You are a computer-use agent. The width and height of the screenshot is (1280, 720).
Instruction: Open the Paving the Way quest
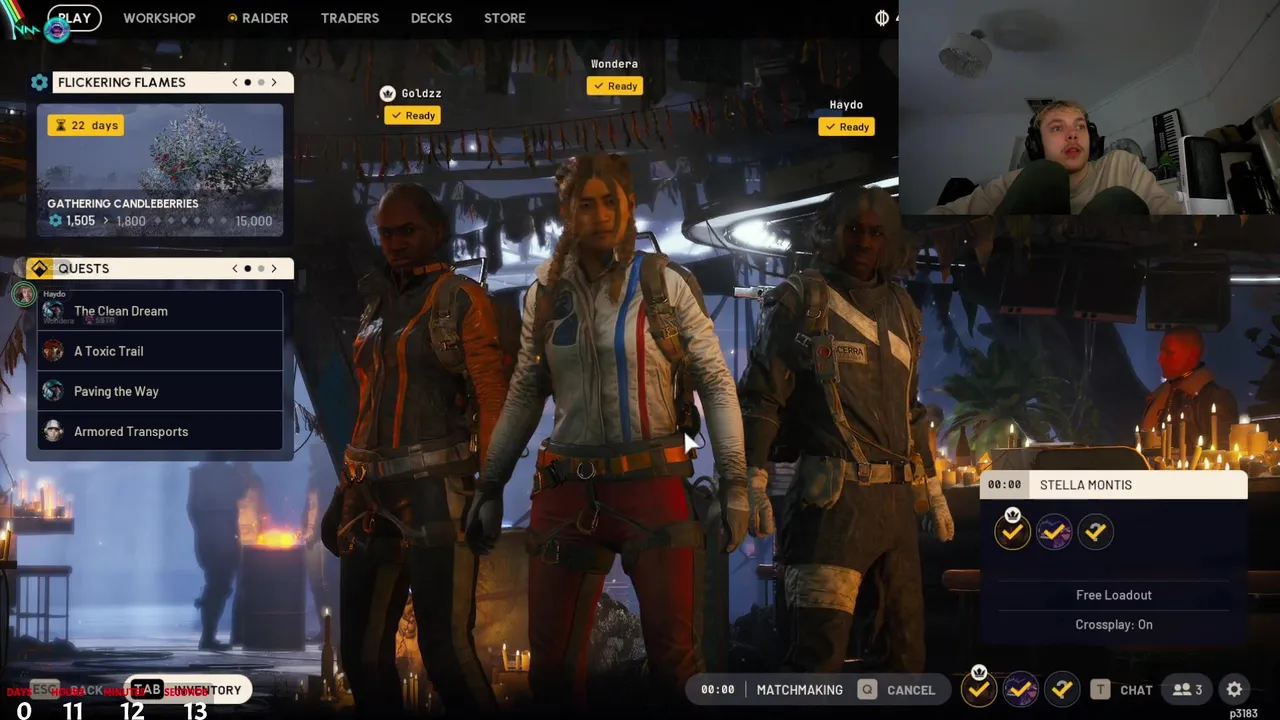click(160, 391)
